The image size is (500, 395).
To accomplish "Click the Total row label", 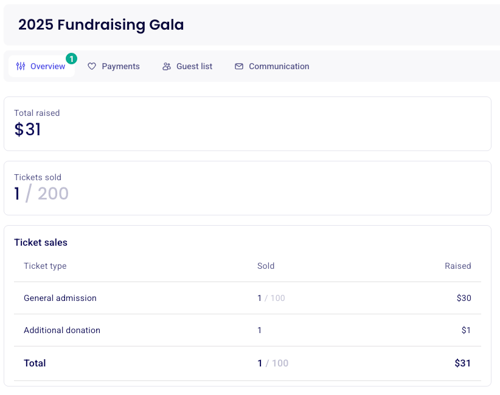I will 35,363.
